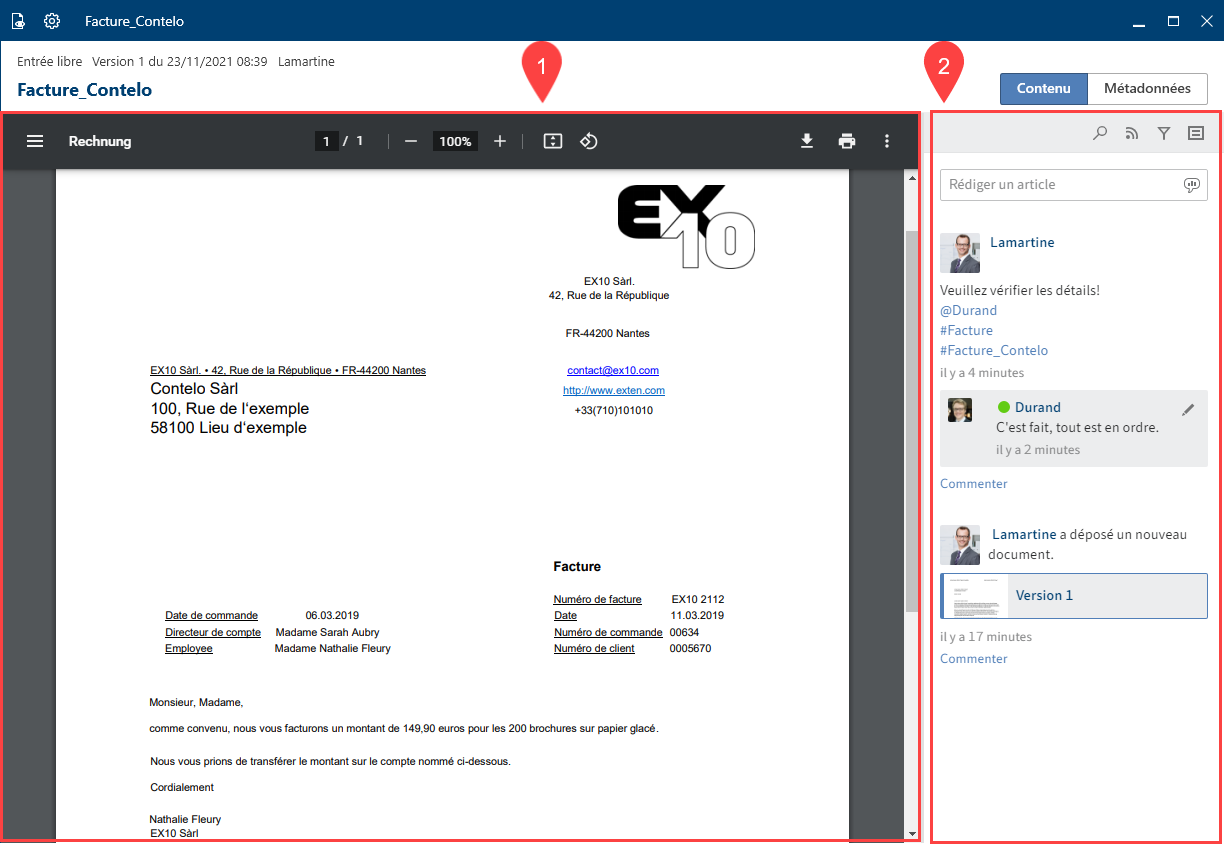Click the first Commenter link
This screenshot has width=1224, height=844.
[973, 484]
